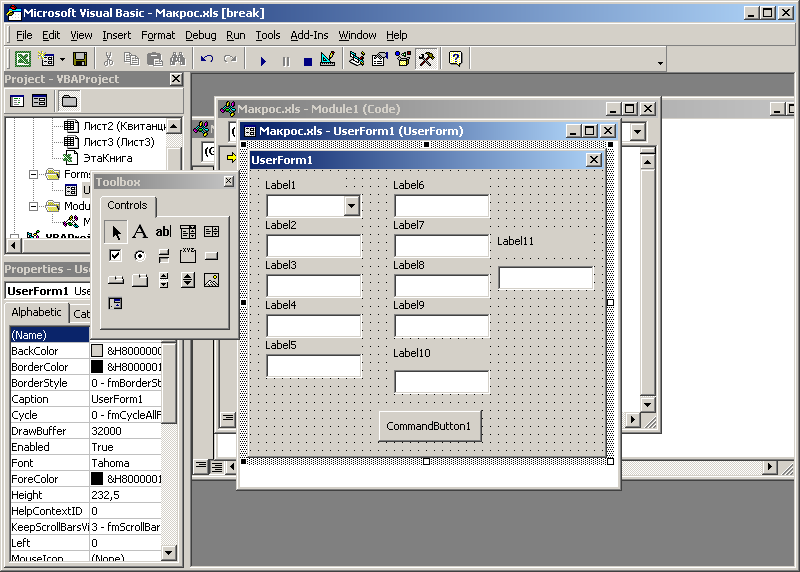Select the ToggleButton tool in Toolbox
The height and width of the screenshot is (572, 800).
tap(163, 256)
